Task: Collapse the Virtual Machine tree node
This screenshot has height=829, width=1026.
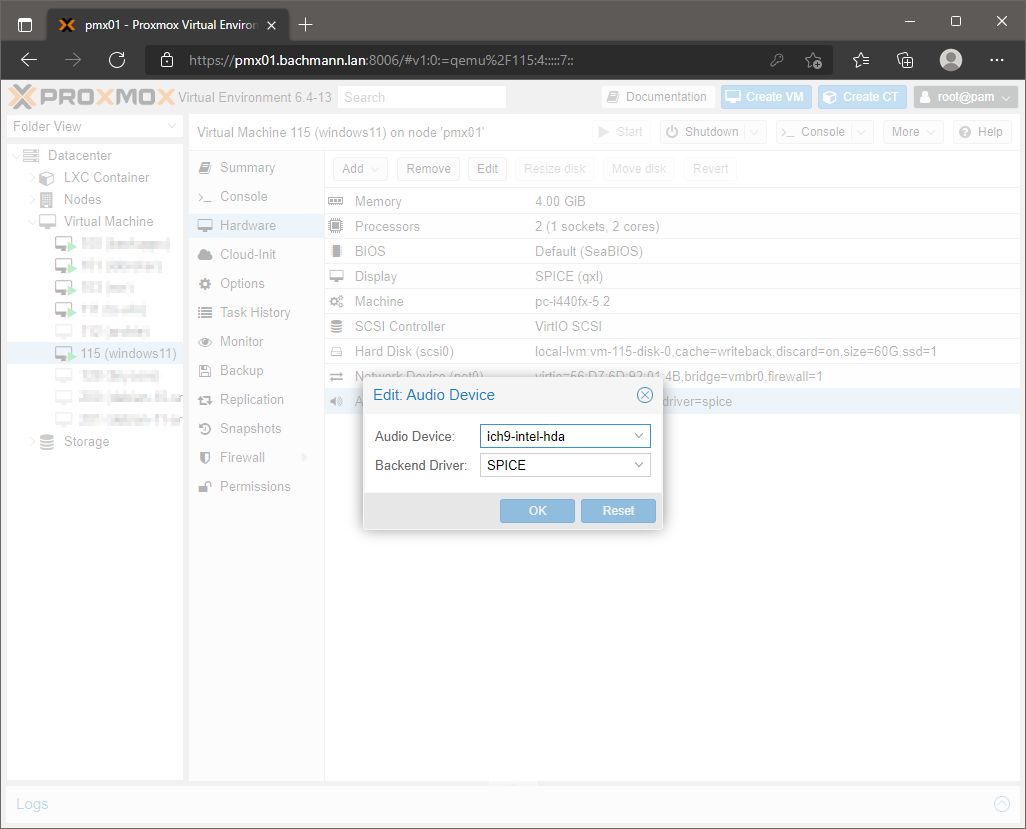Action: [x=32, y=222]
